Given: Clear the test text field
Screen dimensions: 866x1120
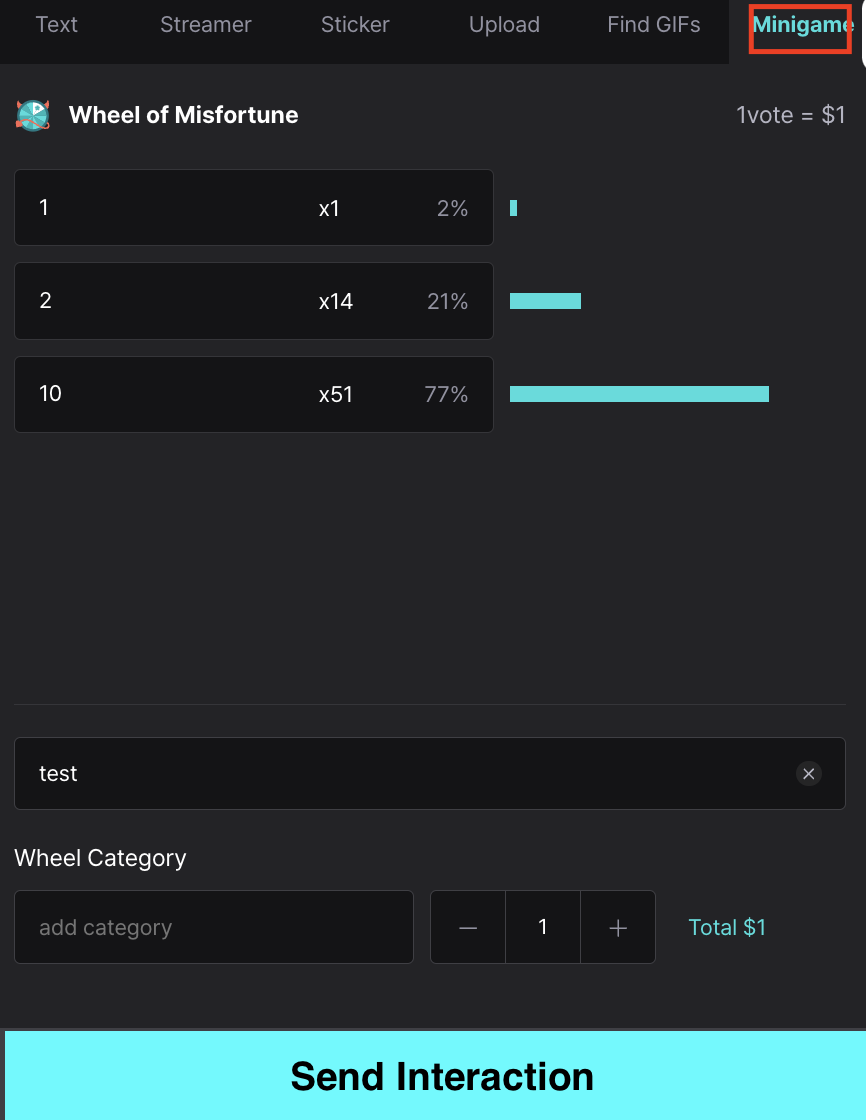Looking at the screenshot, I should pyautogui.click(x=808, y=774).
